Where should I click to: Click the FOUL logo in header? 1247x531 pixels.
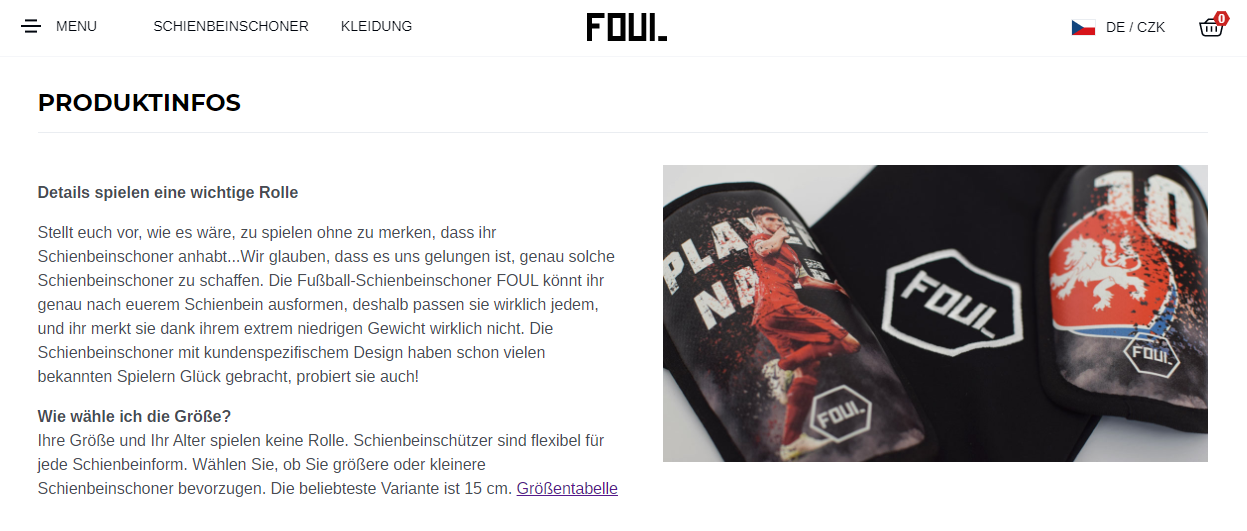[627, 27]
